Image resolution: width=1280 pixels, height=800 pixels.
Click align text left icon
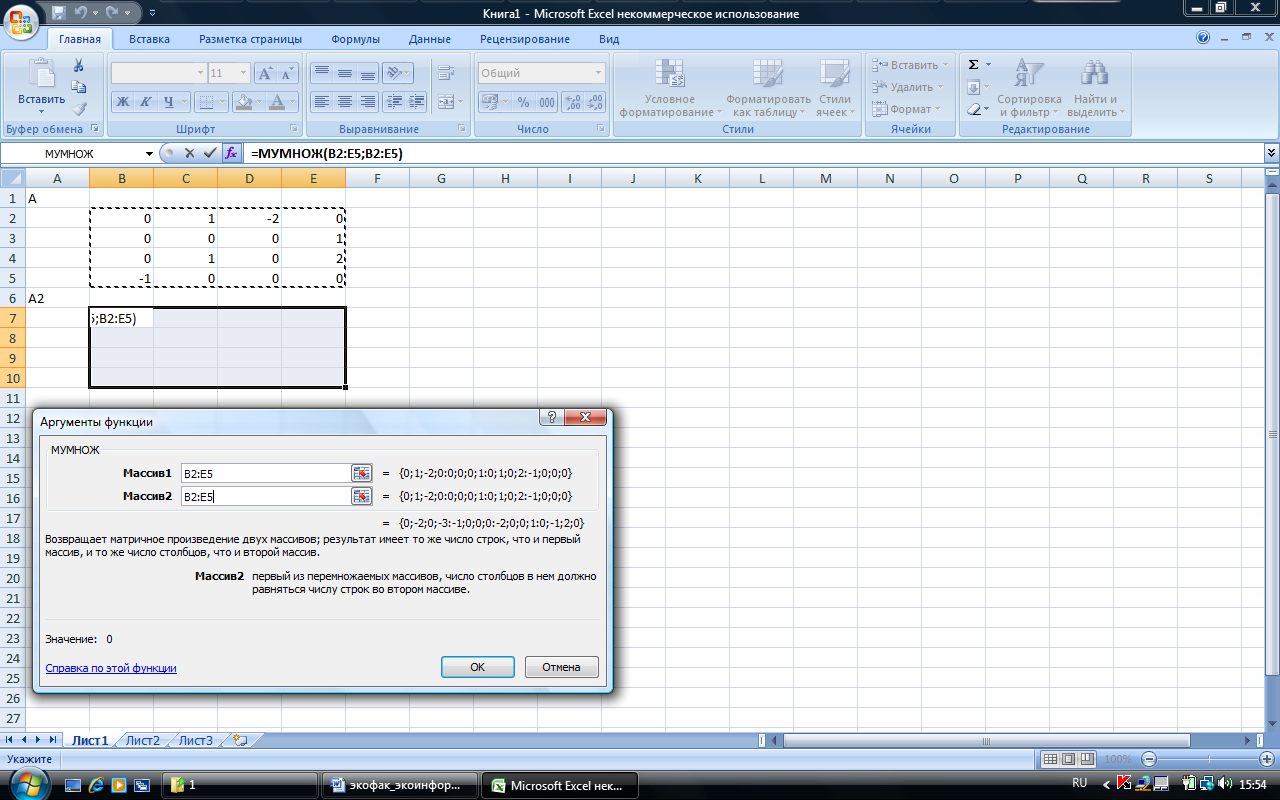pos(321,102)
